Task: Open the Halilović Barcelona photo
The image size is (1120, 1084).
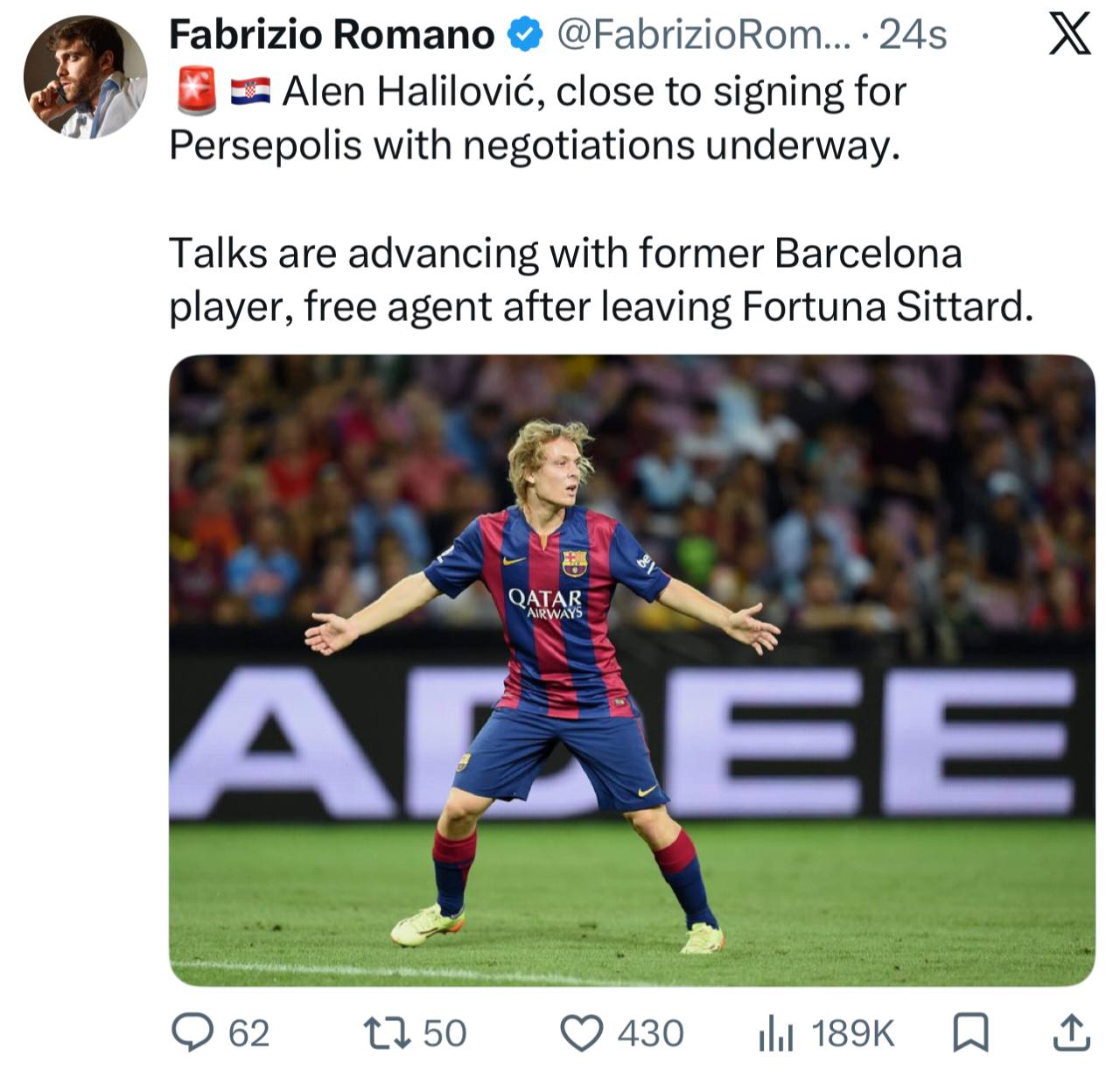Action: [x=632, y=670]
